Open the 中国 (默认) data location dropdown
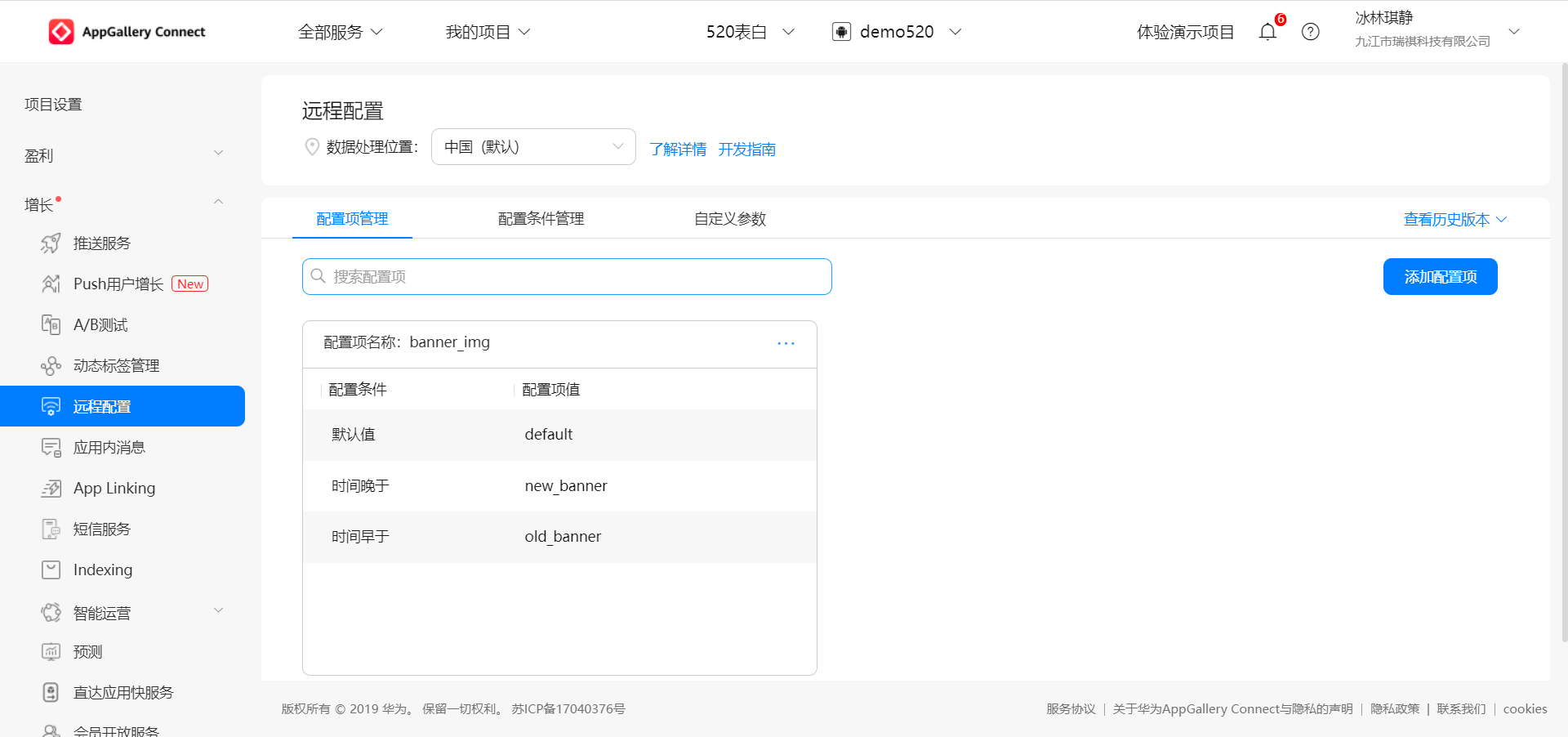The width and height of the screenshot is (1568, 737). [x=533, y=147]
